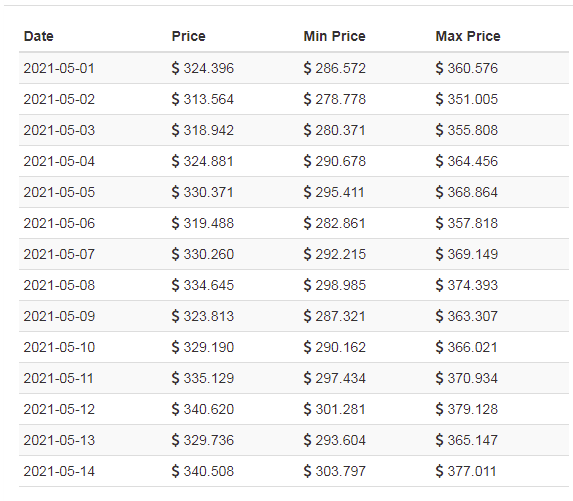Select max price $ 374.393
The width and height of the screenshot is (573, 501).
466,285
